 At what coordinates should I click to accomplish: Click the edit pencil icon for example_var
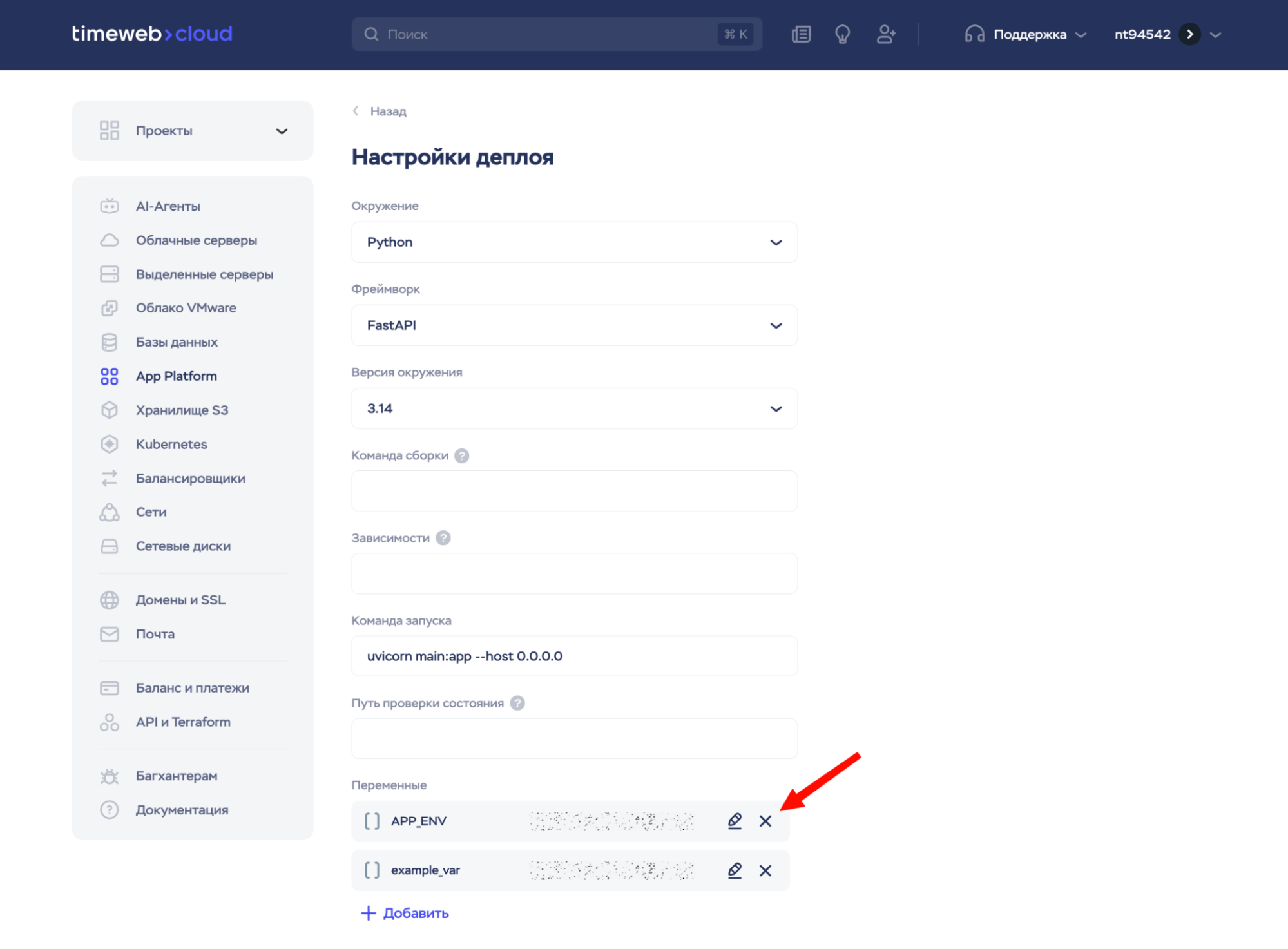coord(735,870)
